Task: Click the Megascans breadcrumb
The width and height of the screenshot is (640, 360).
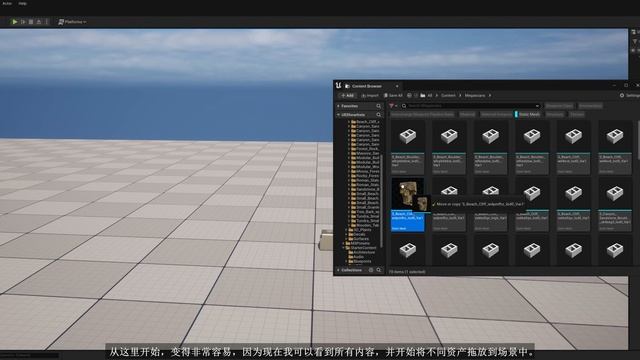Action: pos(475,96)
